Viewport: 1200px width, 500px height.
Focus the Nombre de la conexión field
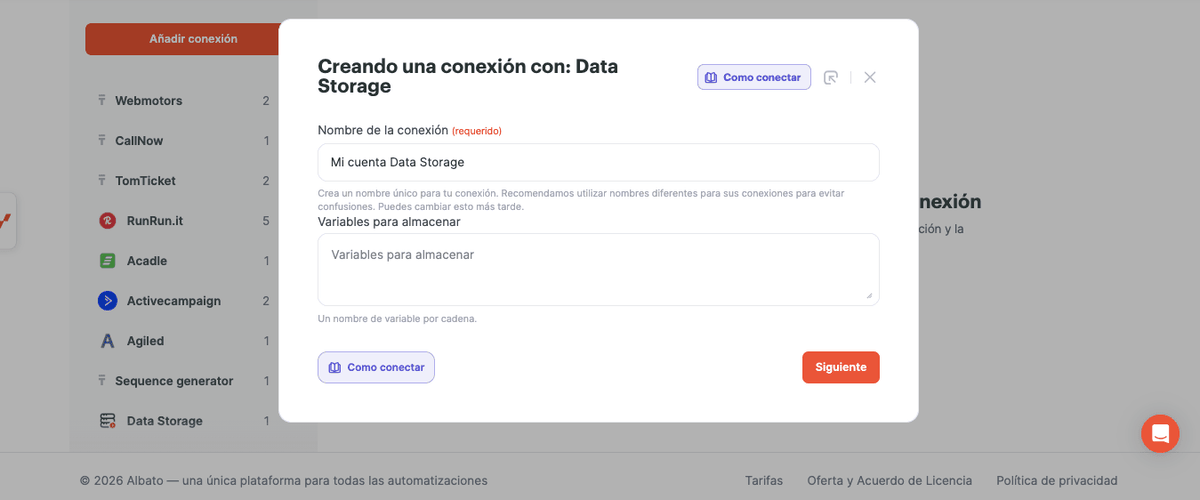coord(598,162)
